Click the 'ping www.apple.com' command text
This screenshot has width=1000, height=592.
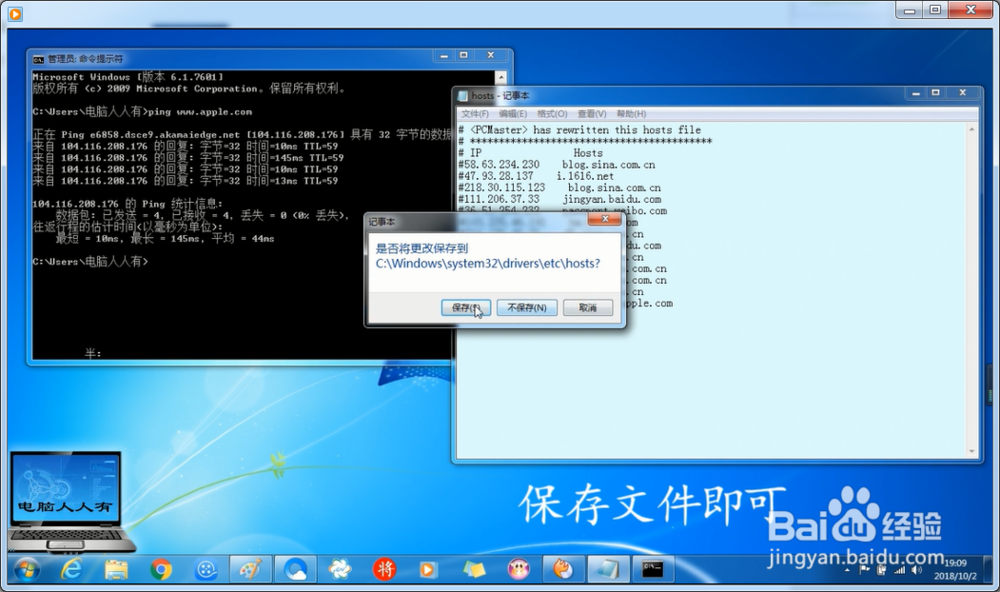200,112
